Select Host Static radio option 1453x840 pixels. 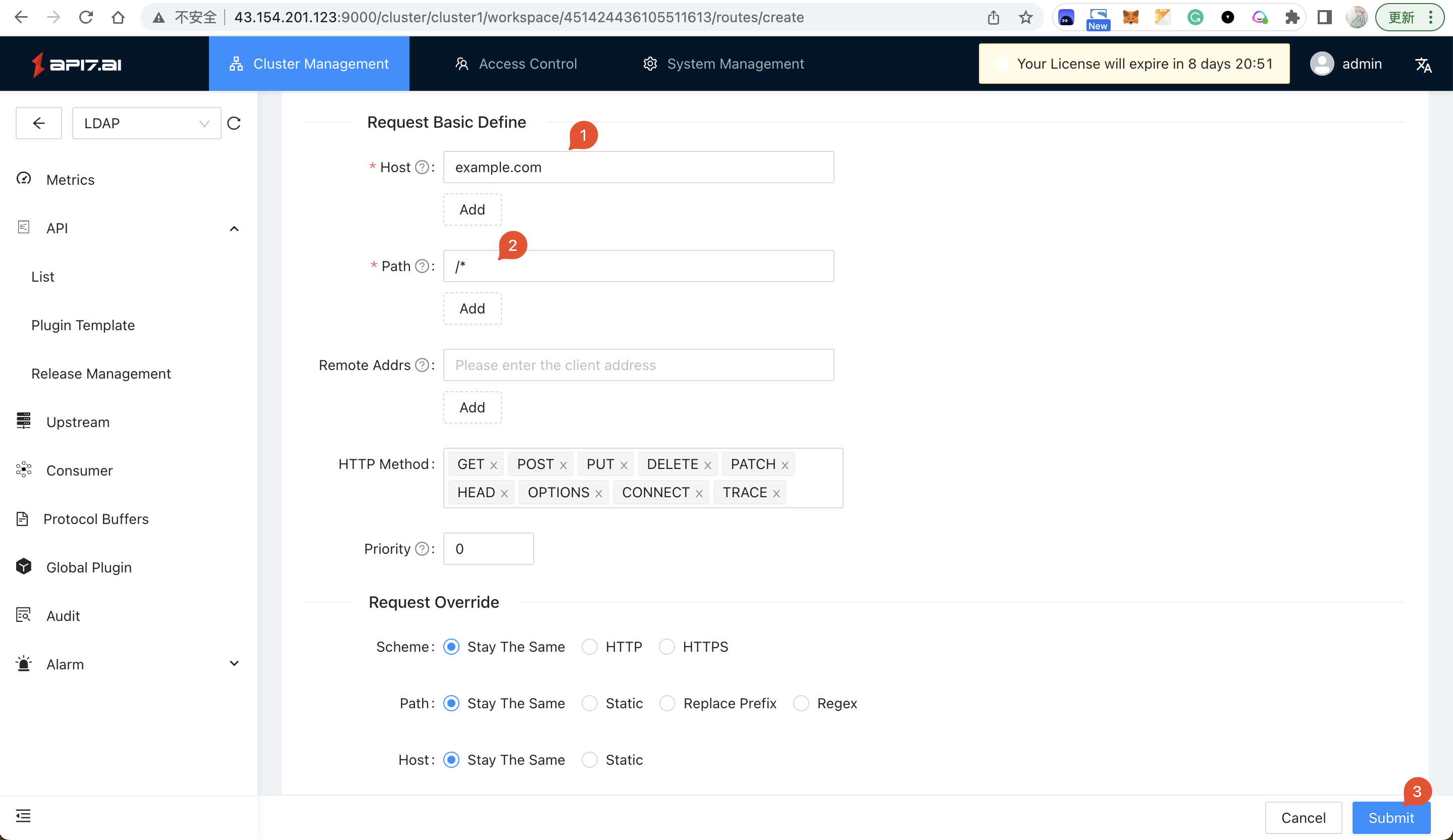(x=589, y=760)
